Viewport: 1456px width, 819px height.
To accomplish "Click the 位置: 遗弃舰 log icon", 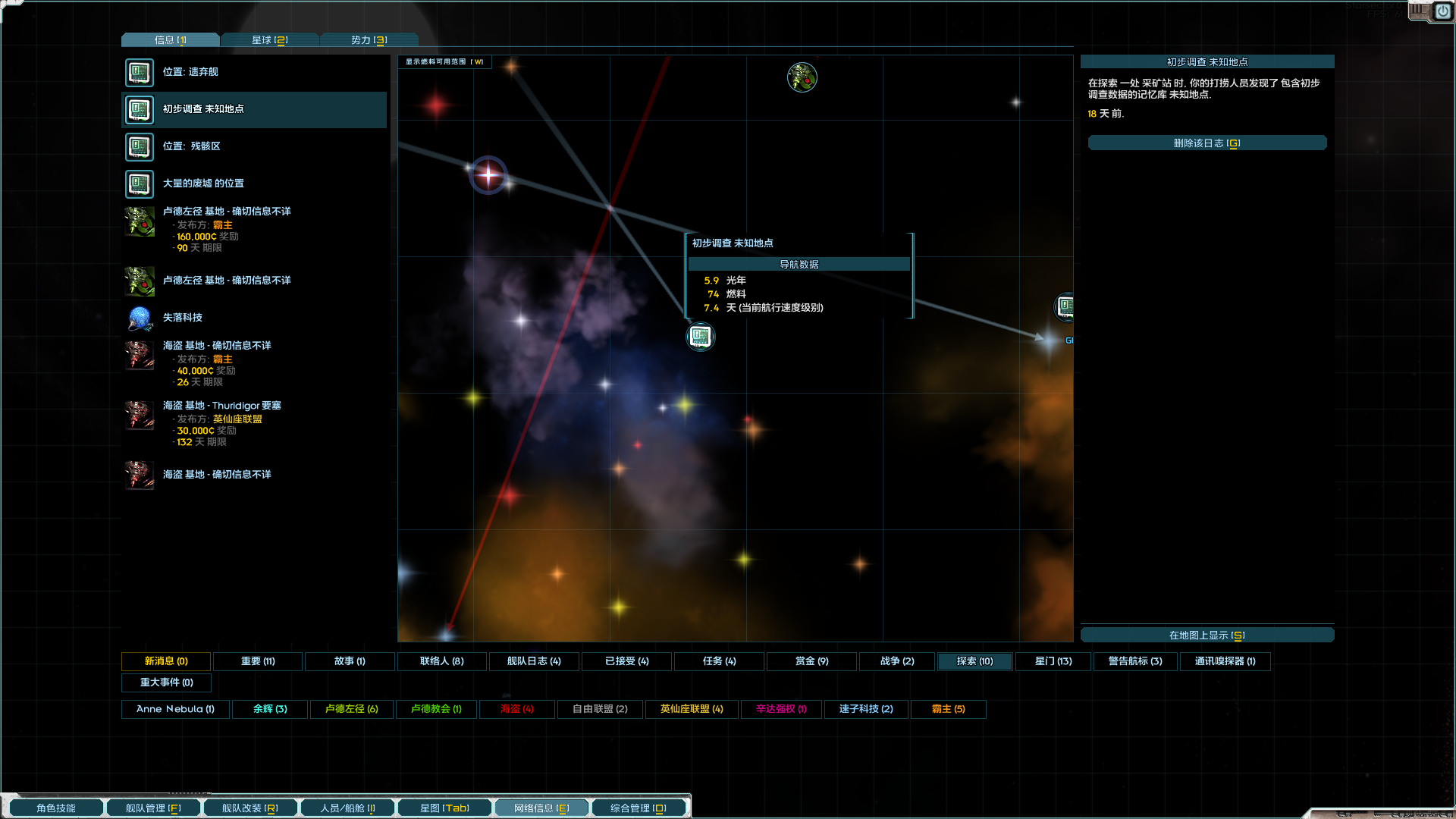I will 140,73.
